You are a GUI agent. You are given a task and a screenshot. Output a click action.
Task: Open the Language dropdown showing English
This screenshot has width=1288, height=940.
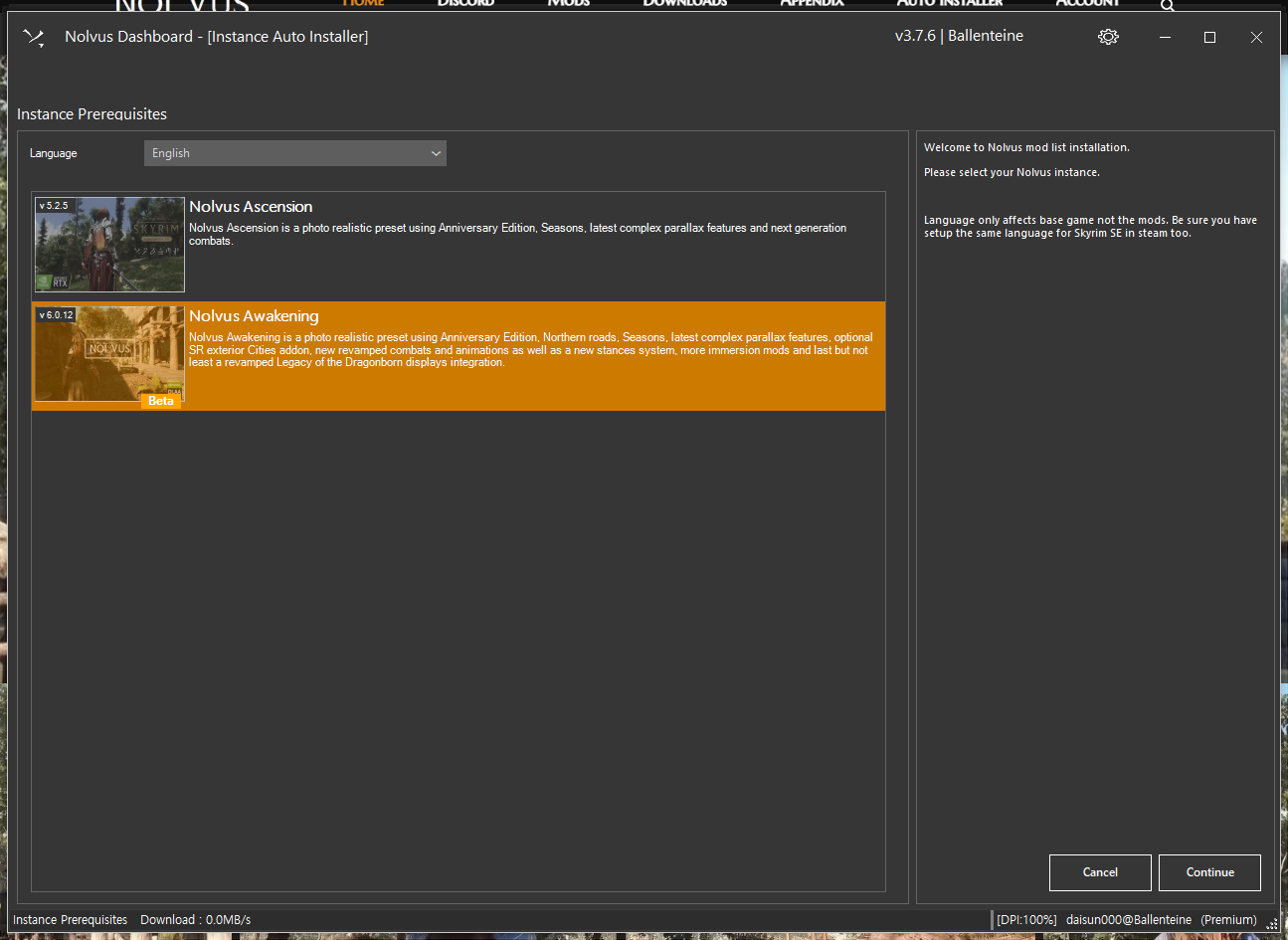pos(295,153)
